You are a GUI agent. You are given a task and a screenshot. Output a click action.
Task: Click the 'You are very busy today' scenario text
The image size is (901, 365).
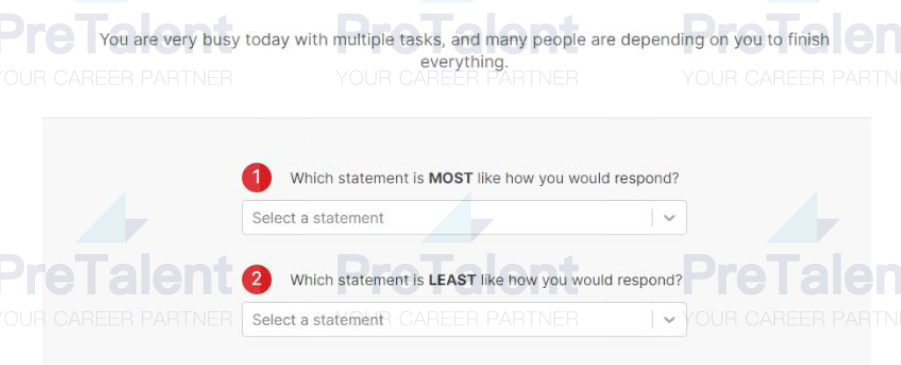pyautogui.click(x=464, y=50)
